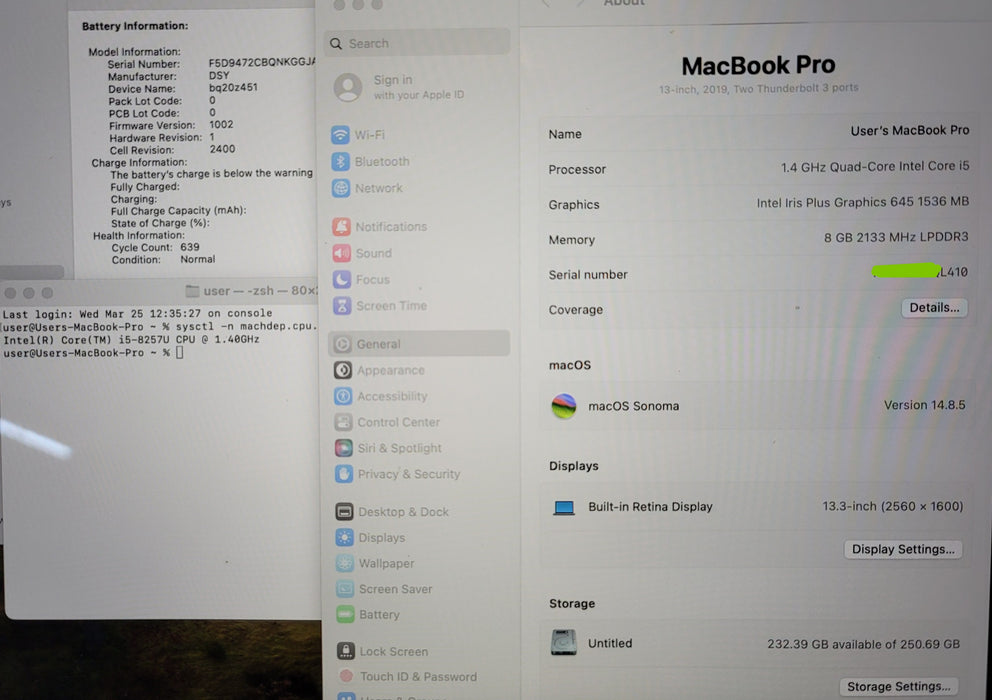
Task: Click the Processor row value
Action: coord(874,167)
